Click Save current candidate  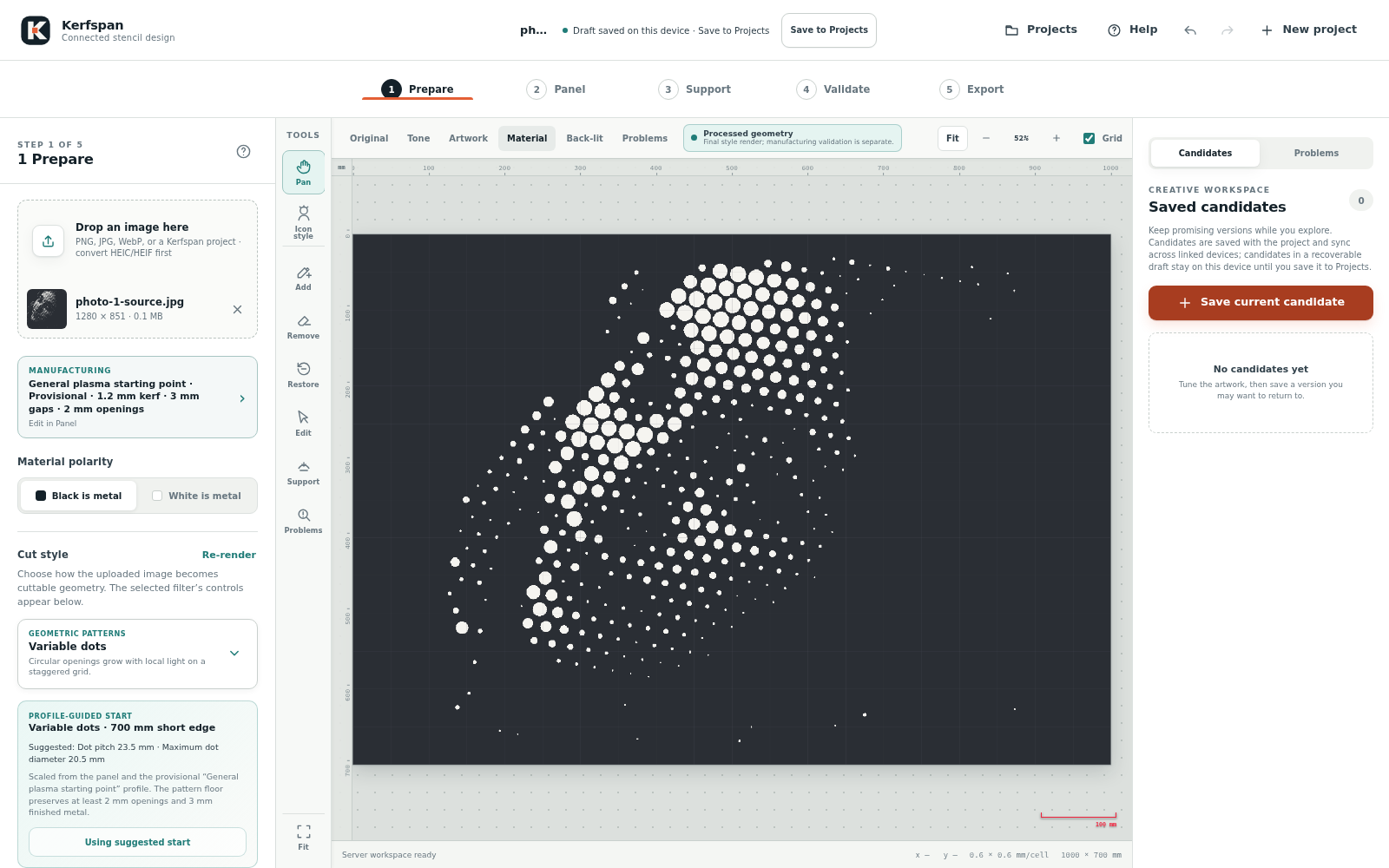1261,303
